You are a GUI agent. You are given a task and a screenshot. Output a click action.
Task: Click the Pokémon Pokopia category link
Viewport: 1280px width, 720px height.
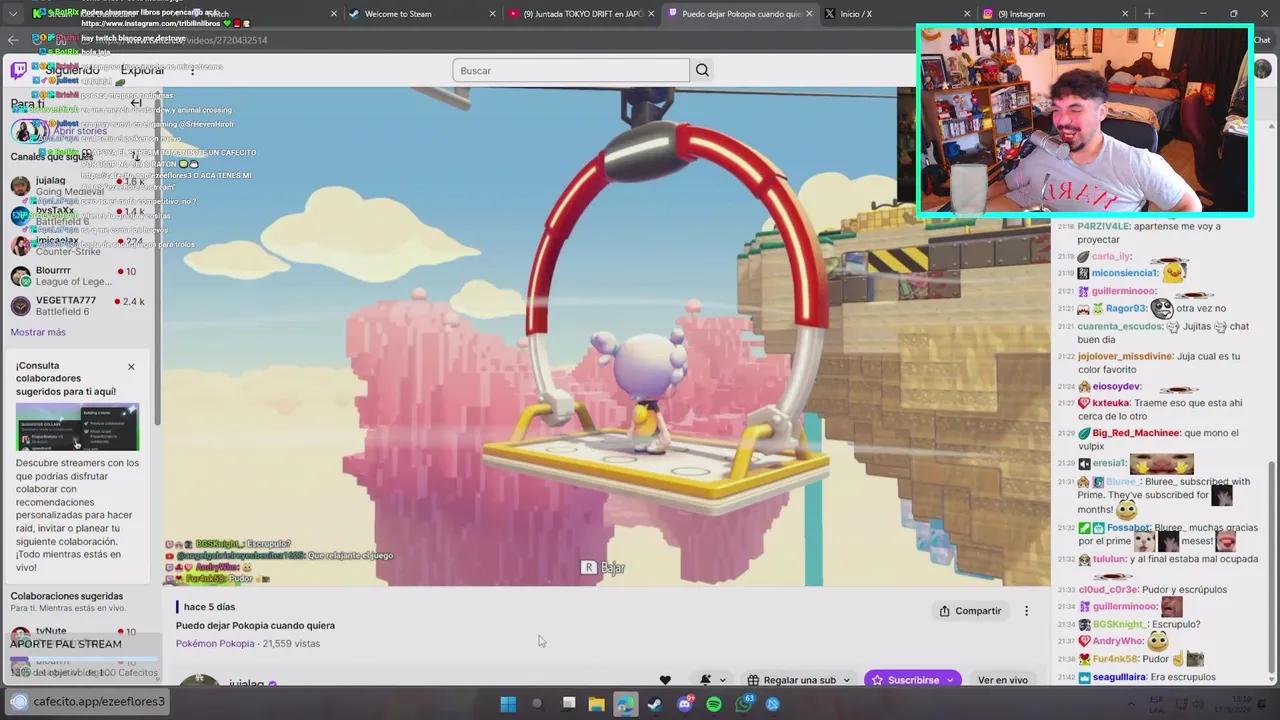(x=215, y=644)
